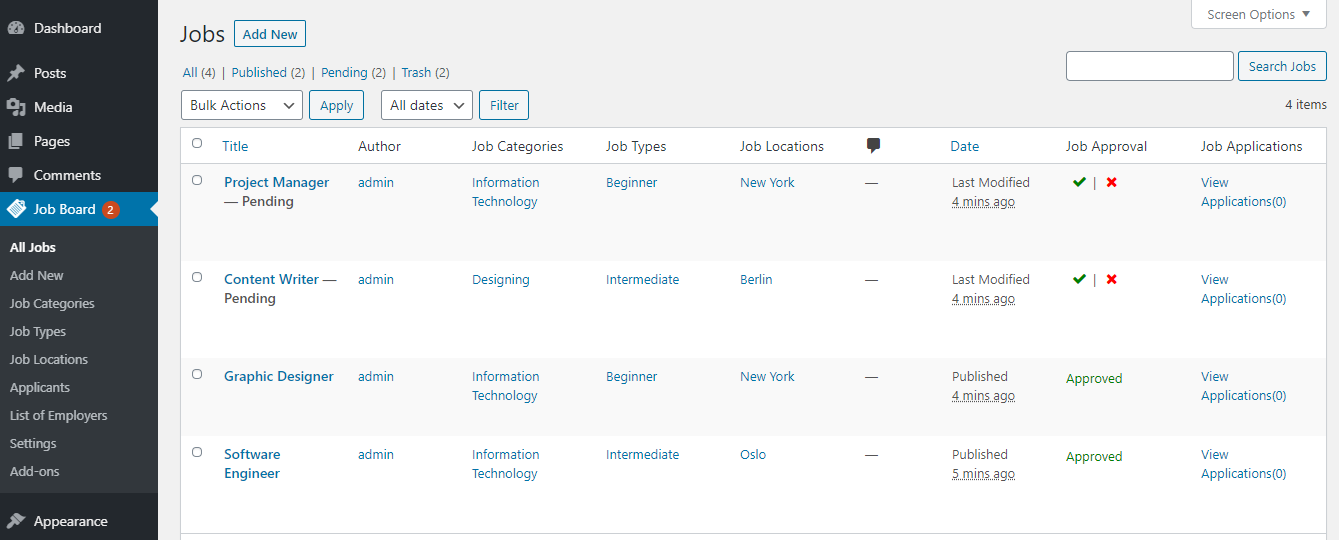Show the Trash (2) jobs filter
Screen dimensions: 1339x540
point(425,72)
